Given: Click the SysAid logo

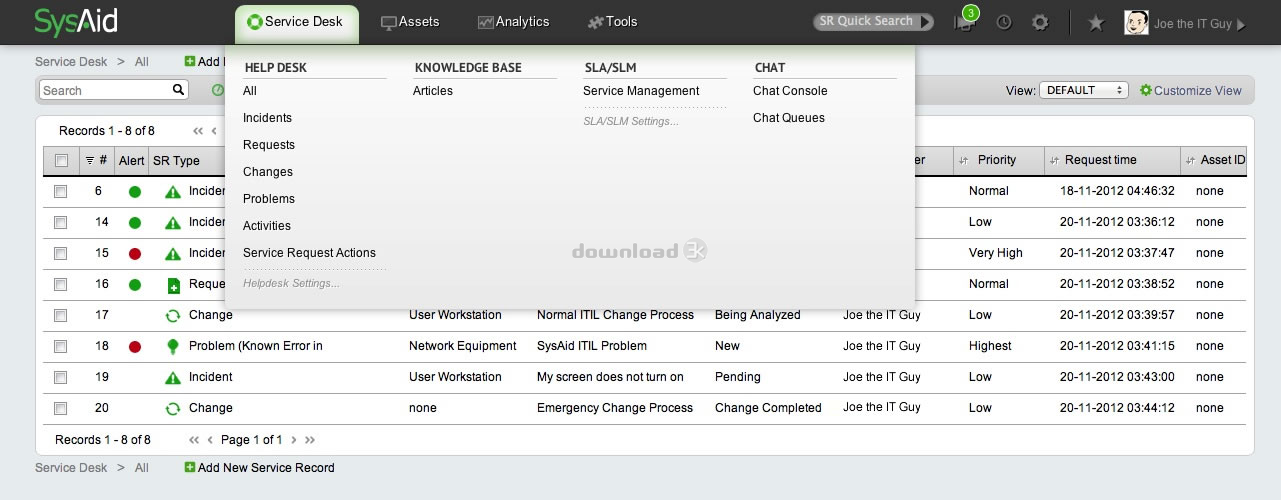Looking at the screenshot, I should click(x=76, y=21).
